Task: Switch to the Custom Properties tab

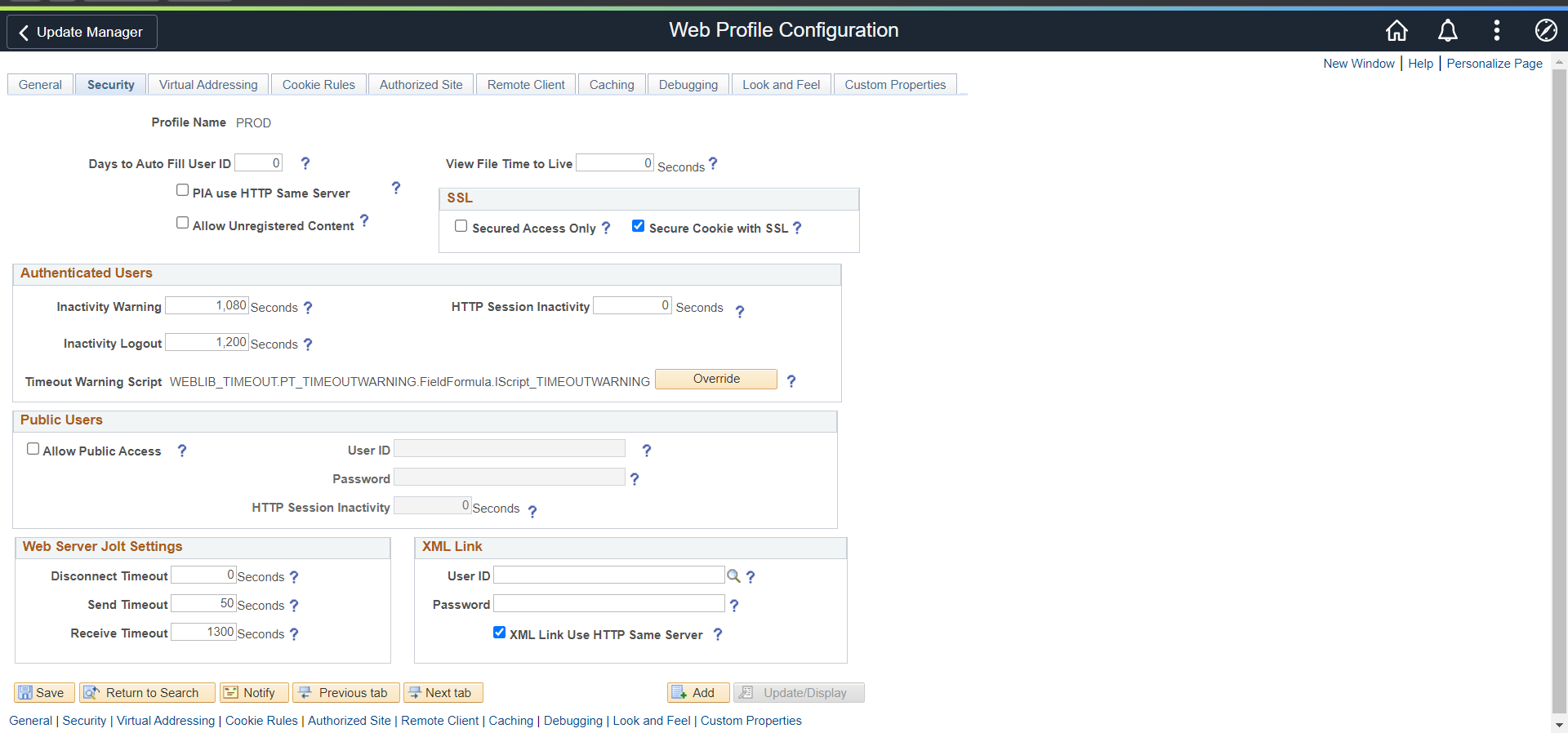Action: [895, 85]
